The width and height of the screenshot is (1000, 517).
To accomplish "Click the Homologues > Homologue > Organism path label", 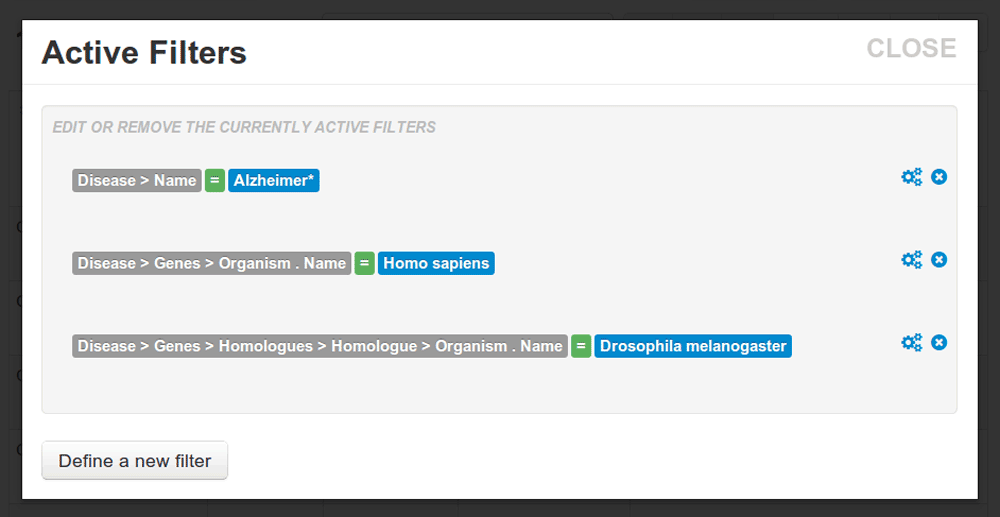I will [320, 347].
